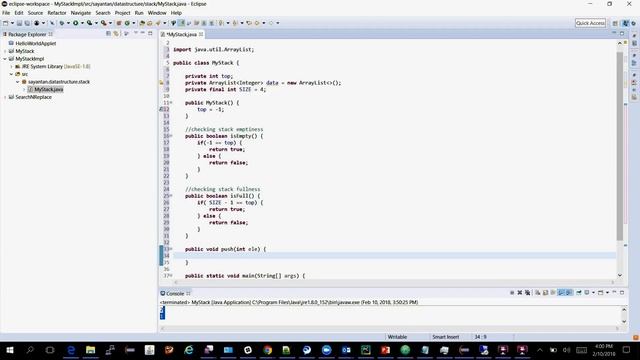640x360 pixels.
Task: Collapse the isEmpty method fold marker
Action: 171,136
